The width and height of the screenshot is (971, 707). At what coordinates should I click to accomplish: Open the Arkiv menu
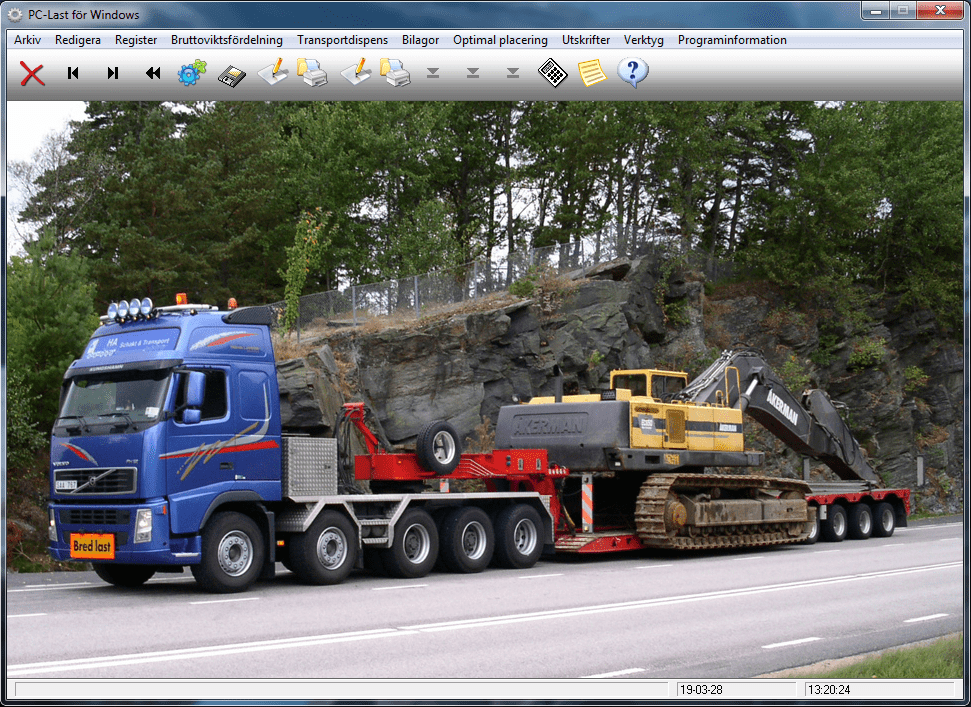tap(27, 40)
